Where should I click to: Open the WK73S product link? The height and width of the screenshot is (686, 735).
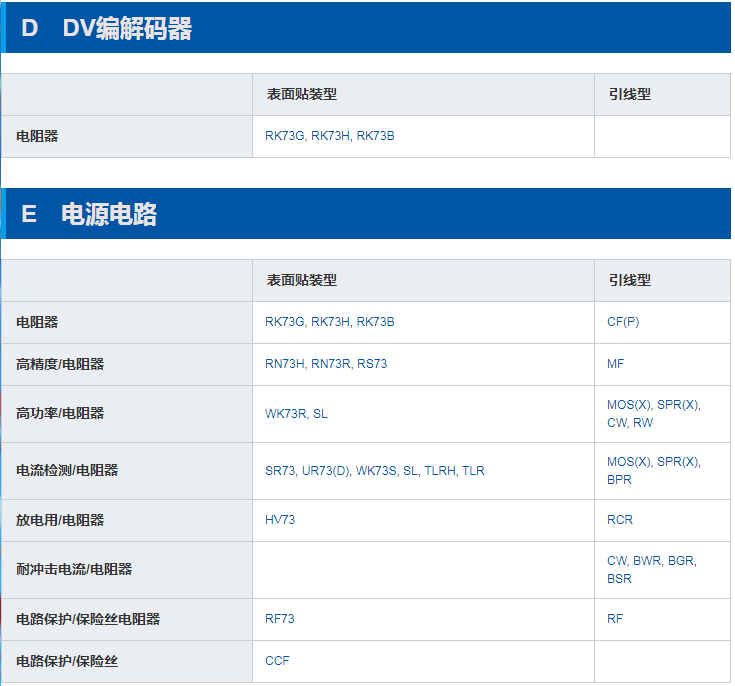point(376,471)
